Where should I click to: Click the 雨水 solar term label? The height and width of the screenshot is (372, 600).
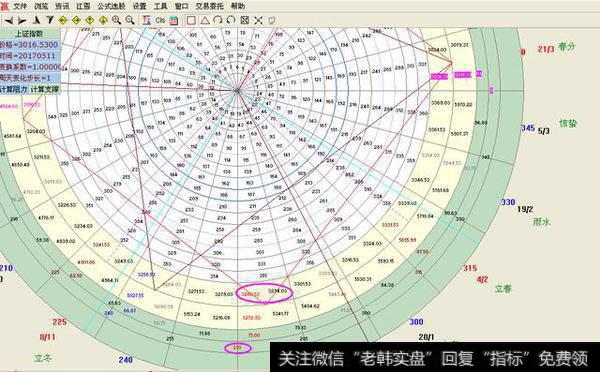541,222
